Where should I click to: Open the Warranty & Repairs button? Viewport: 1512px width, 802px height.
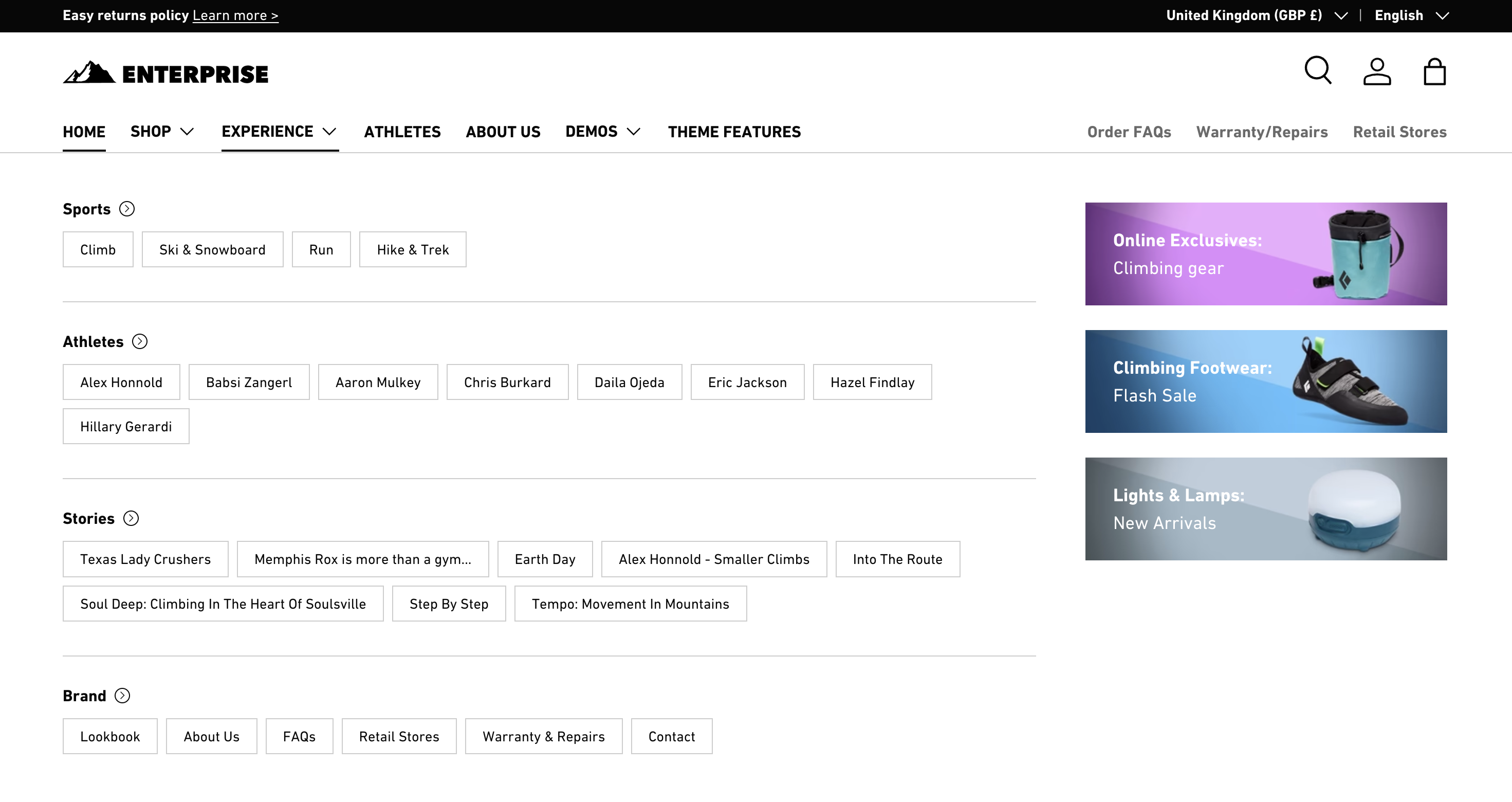544,736
